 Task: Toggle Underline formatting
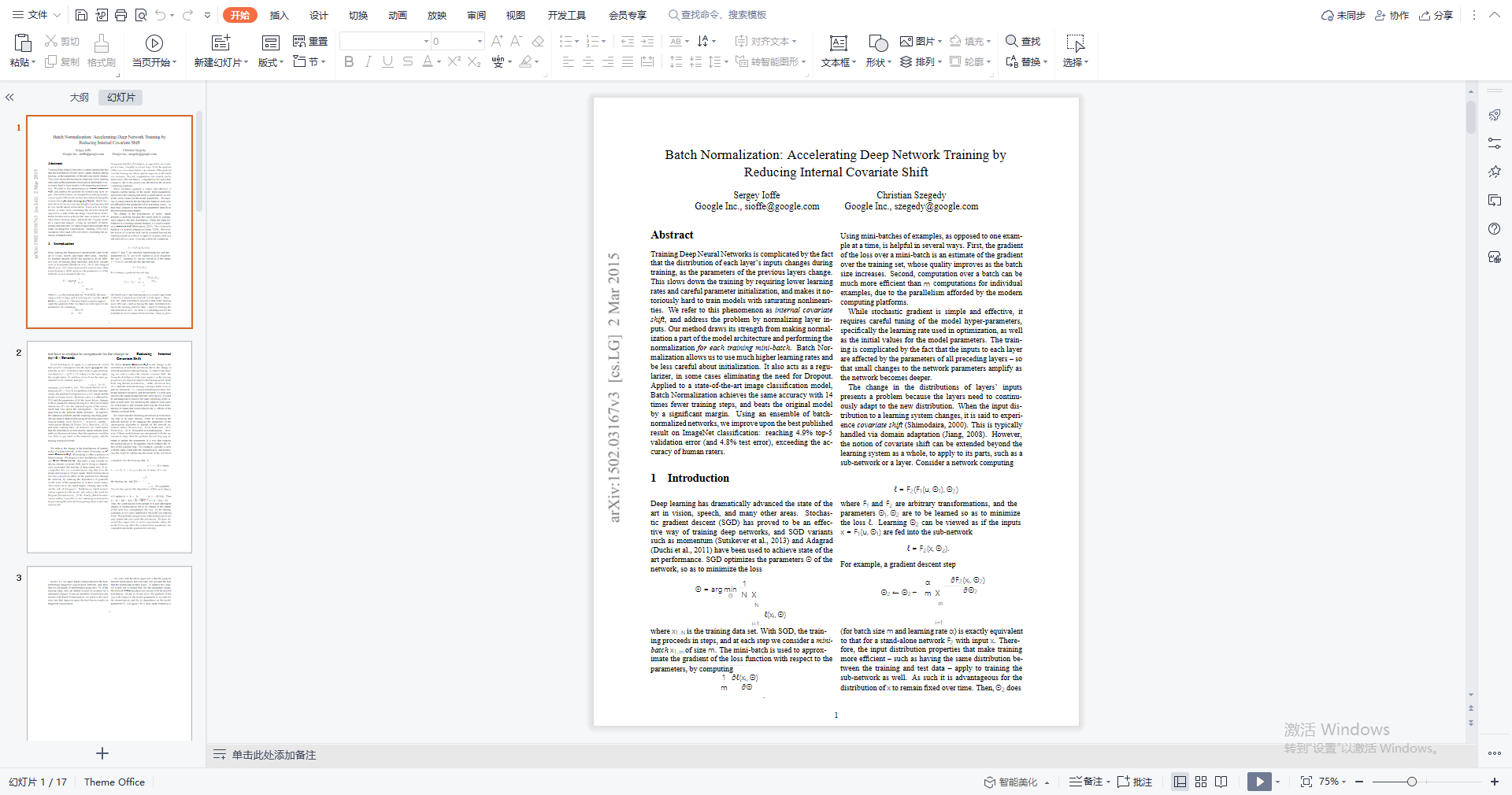pos(387,61)
